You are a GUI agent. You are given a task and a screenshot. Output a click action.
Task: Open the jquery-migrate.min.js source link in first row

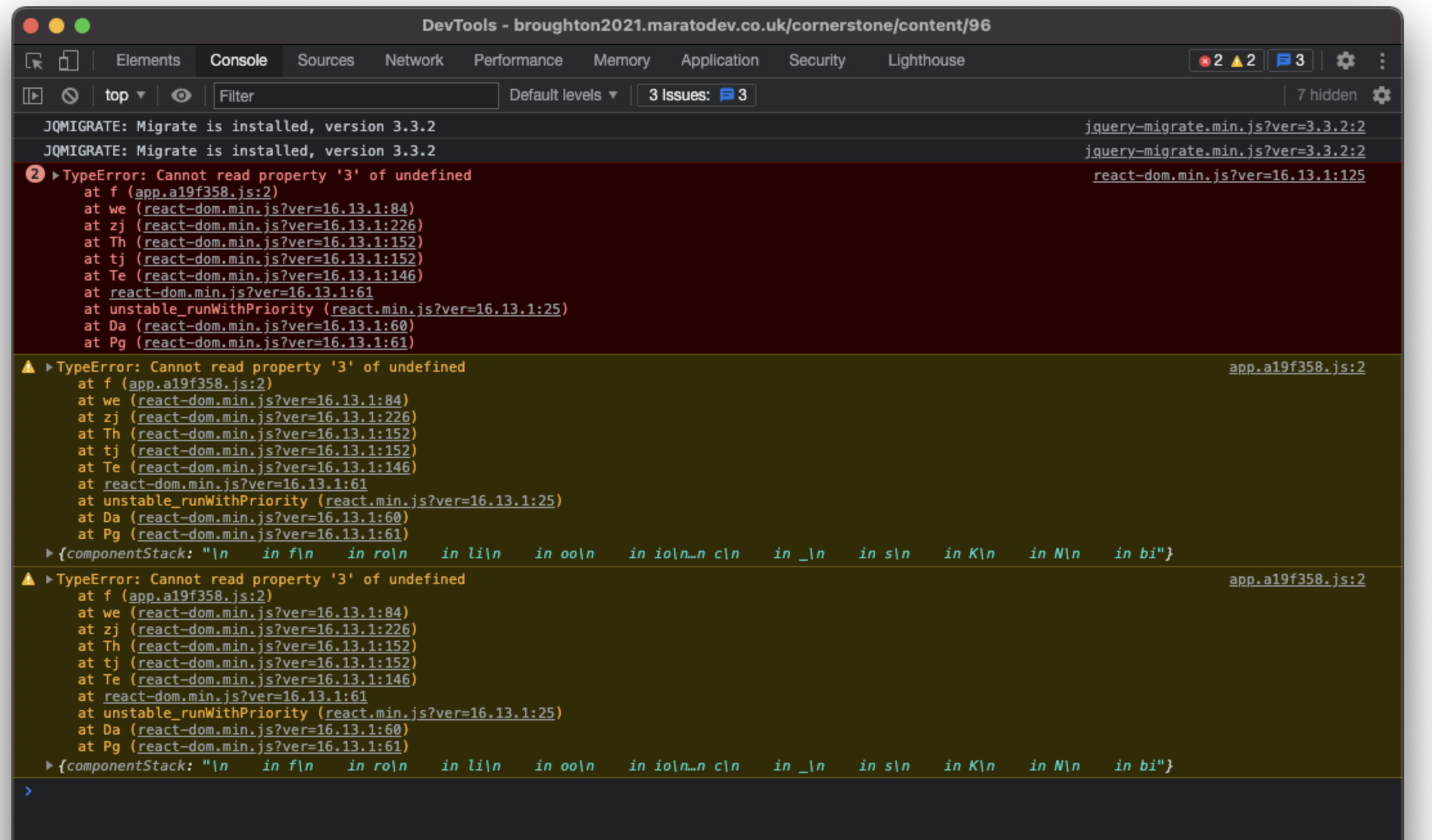pyautogui.click(x=1224, y=127)
